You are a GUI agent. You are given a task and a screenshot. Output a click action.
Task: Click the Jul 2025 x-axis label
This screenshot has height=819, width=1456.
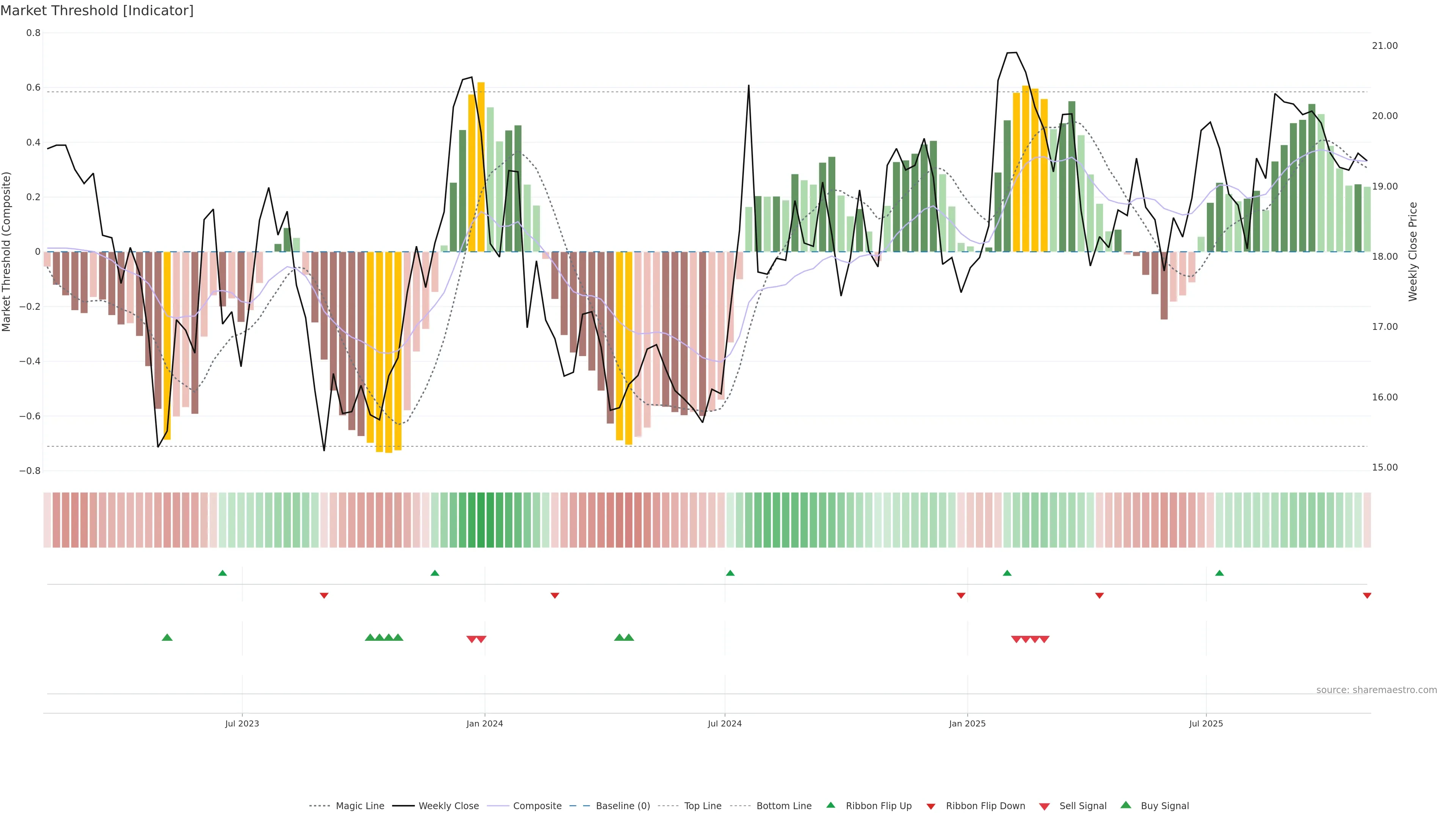(x=1206, y=723)
